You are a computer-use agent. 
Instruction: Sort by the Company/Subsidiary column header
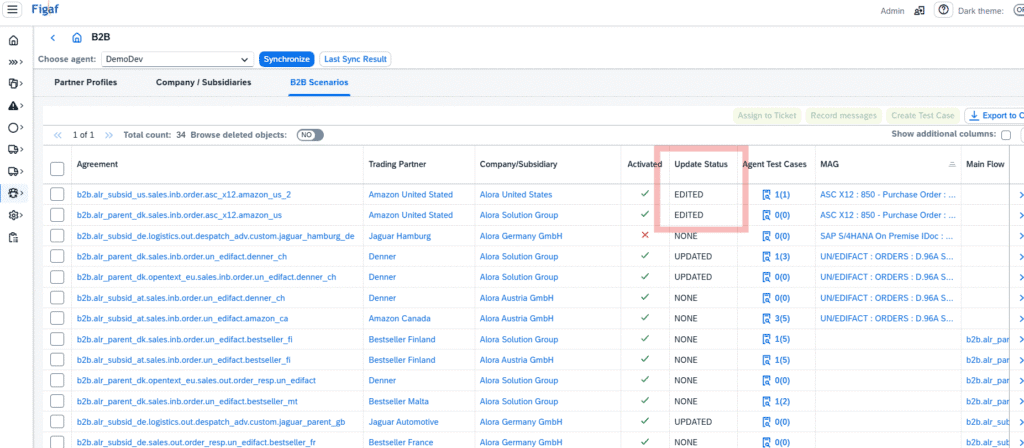pyautogui.click(x=518, y=165)
